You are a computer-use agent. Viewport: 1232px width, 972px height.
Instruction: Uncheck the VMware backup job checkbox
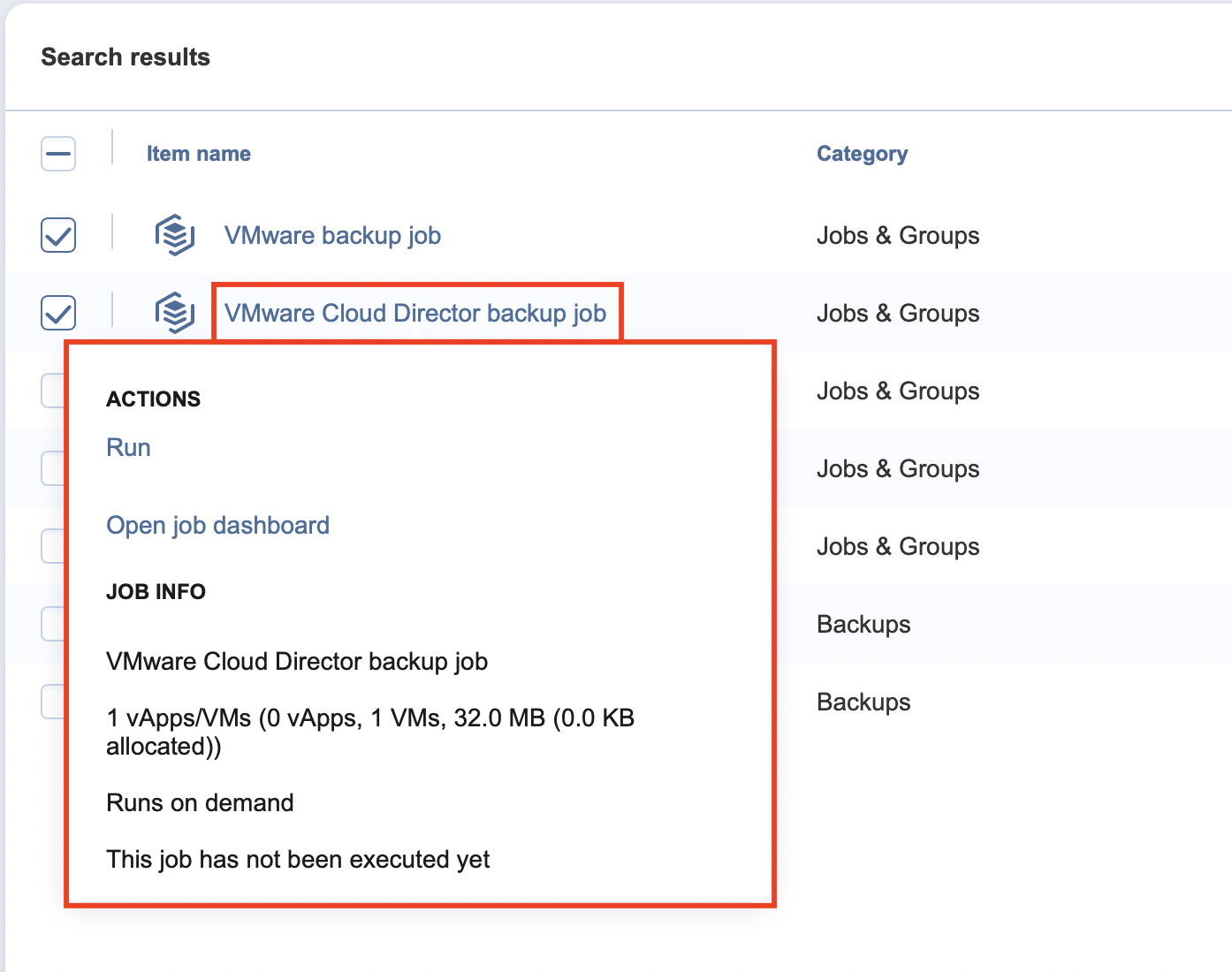click(58, 235)
